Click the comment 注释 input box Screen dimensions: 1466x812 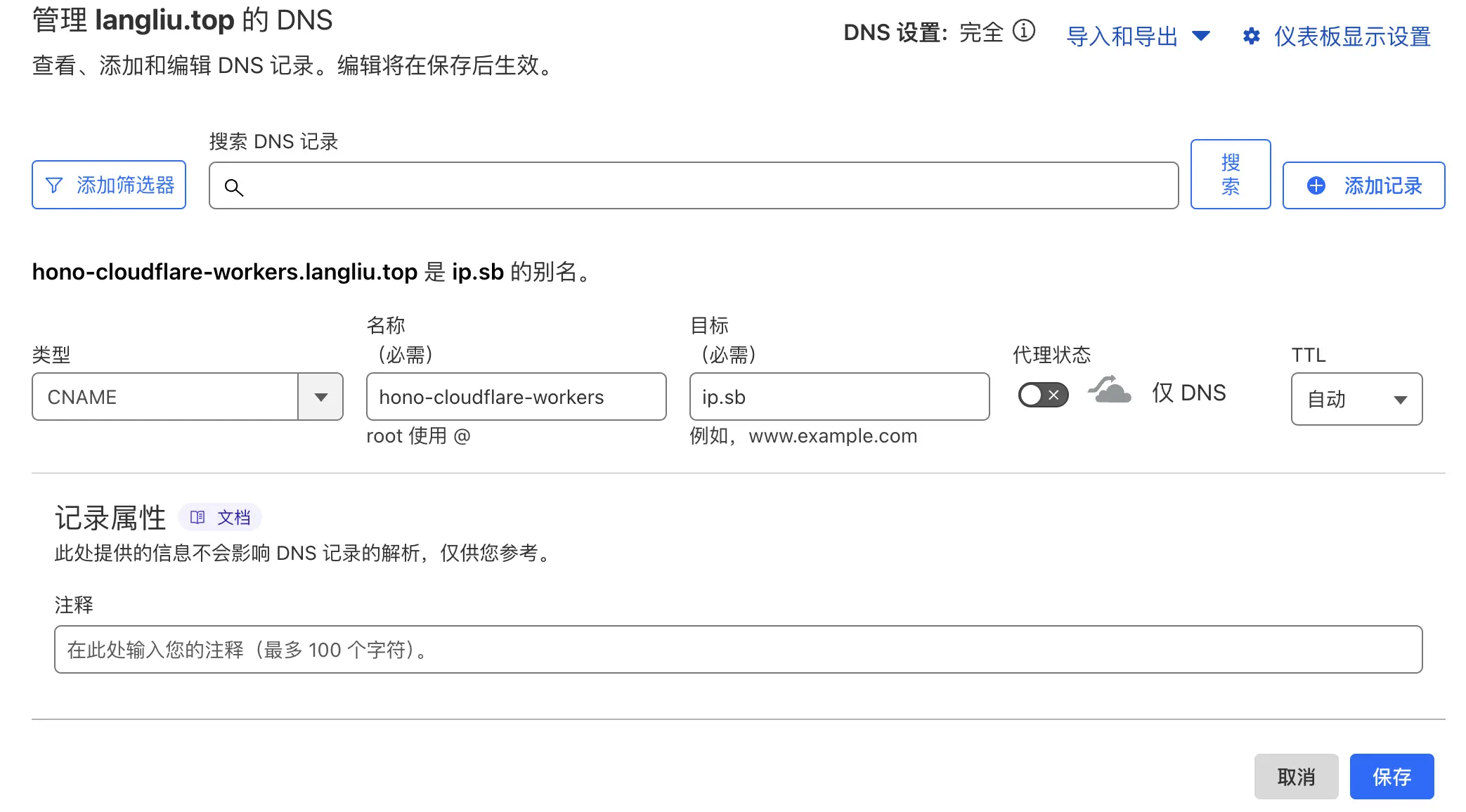(738, 650)
